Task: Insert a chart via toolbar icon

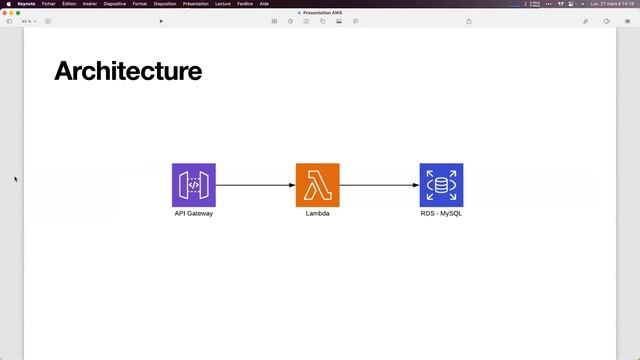Action: [x=290, y=21]
